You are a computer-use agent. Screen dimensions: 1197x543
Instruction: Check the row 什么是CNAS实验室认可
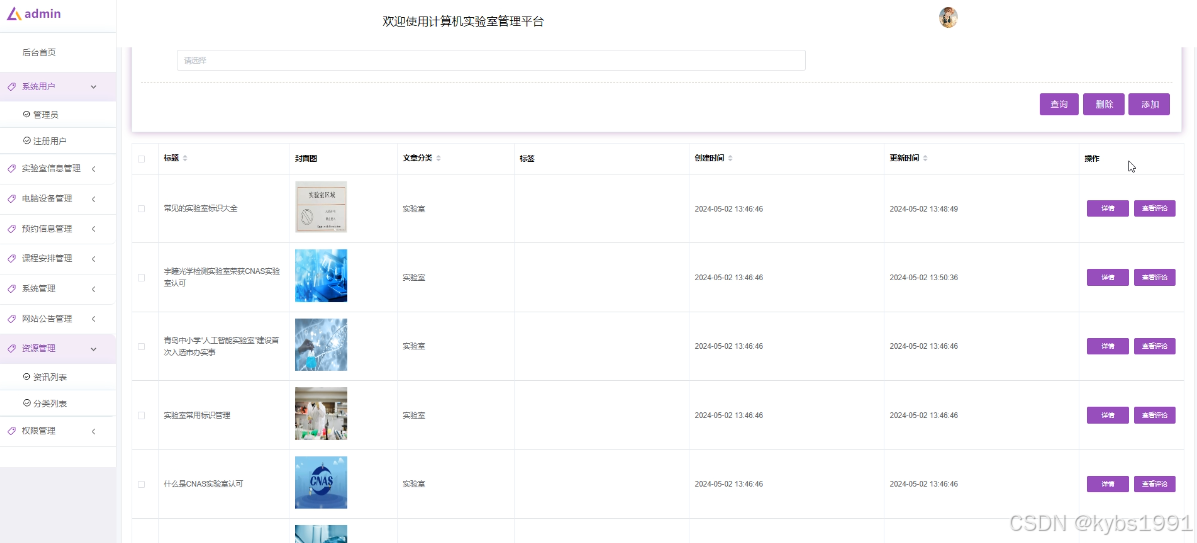point(141,484)
